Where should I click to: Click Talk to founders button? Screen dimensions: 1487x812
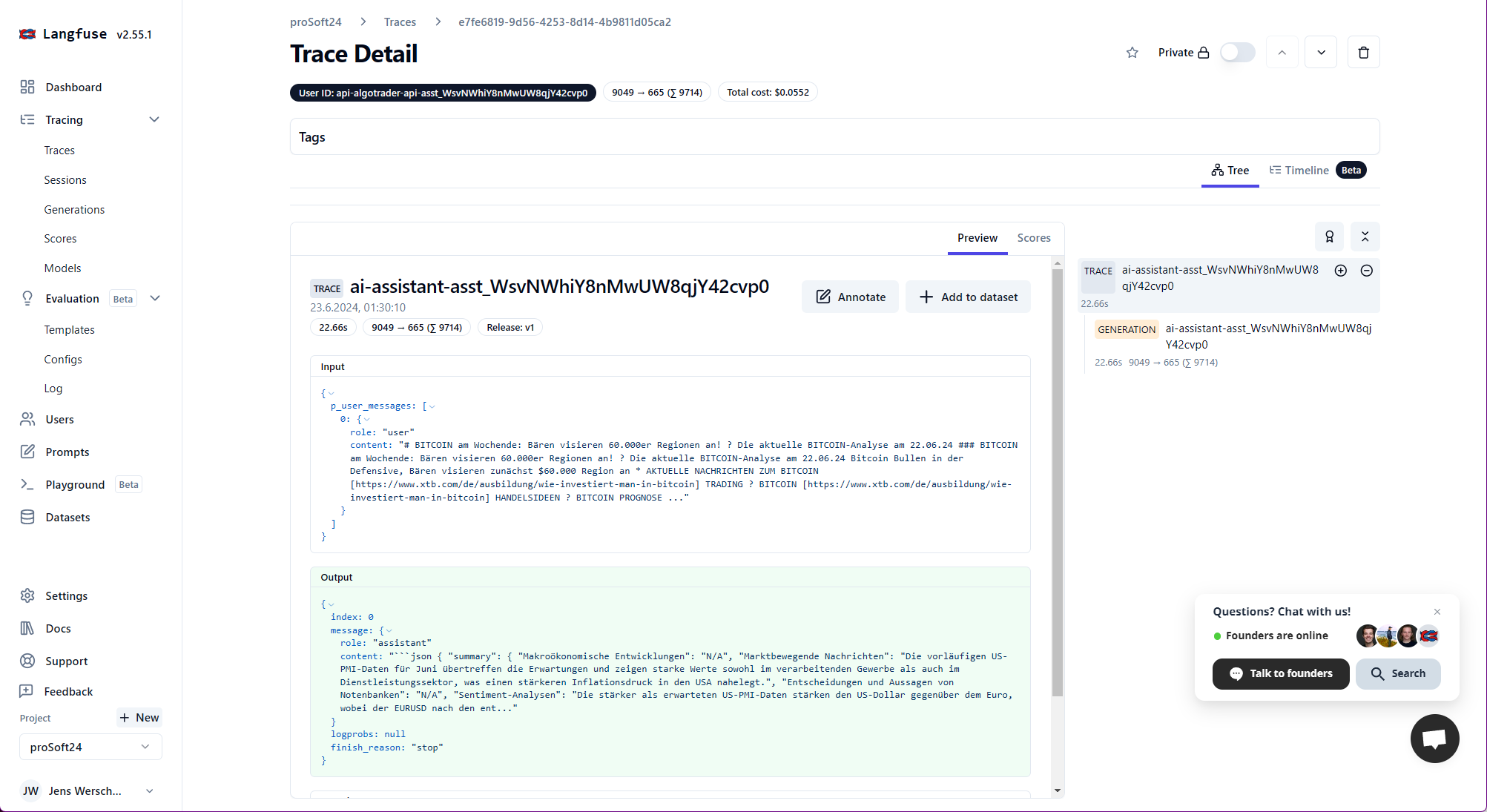tap(1281, 673)
